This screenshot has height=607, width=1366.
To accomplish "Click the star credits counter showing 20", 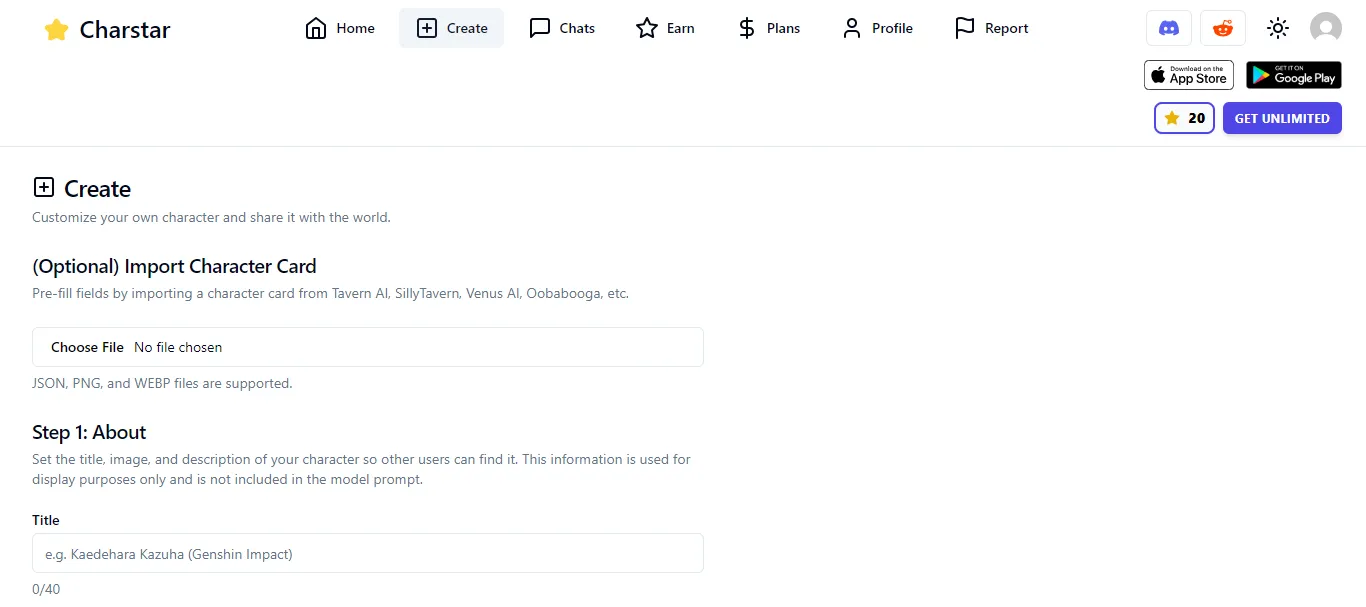I will point(1184,118).
